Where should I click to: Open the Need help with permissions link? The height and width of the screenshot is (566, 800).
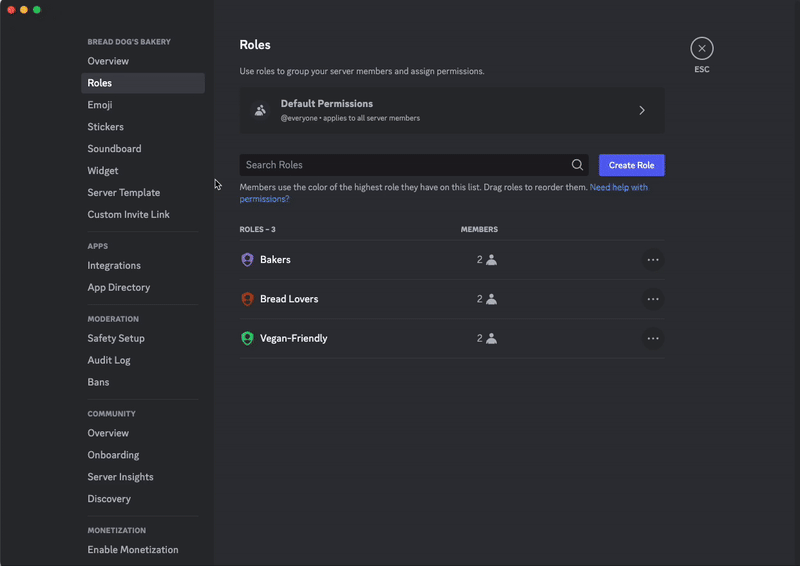pos(444,193)
